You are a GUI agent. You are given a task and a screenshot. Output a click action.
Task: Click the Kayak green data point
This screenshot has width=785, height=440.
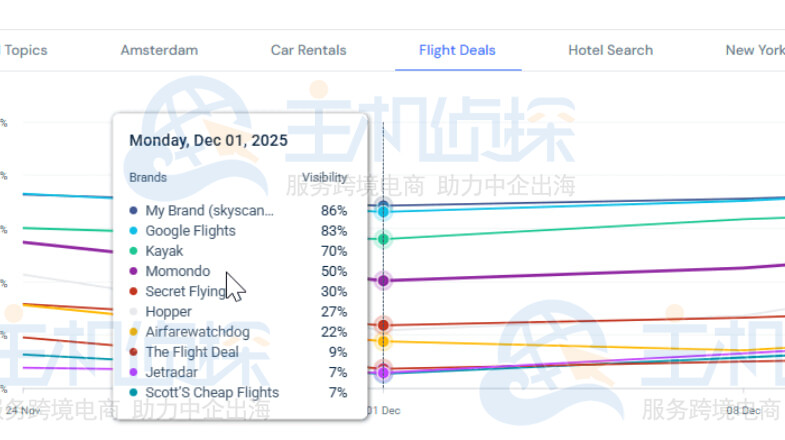383,239
